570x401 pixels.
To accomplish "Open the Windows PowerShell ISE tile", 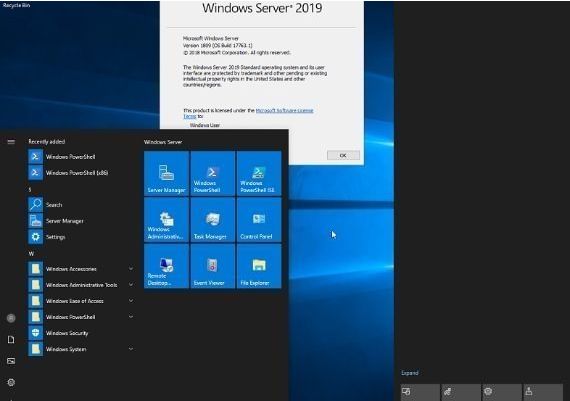I will [259, 173].
